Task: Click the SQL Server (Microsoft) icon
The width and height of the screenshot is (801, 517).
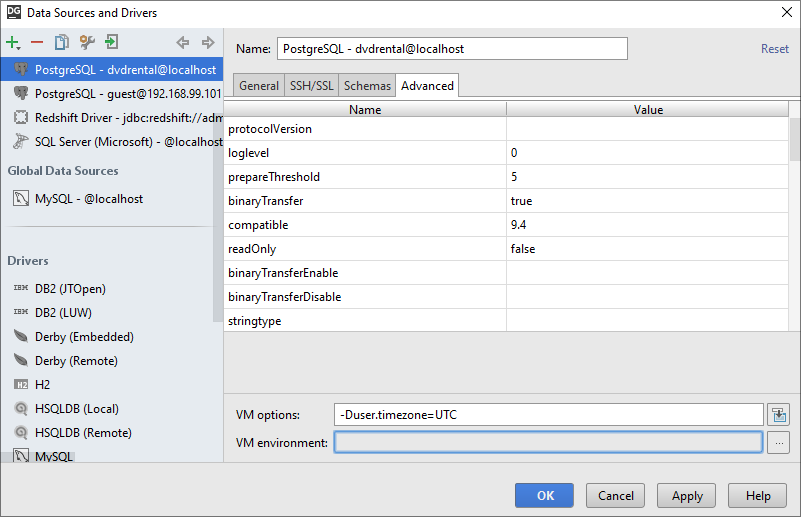Action: point(21,142)
